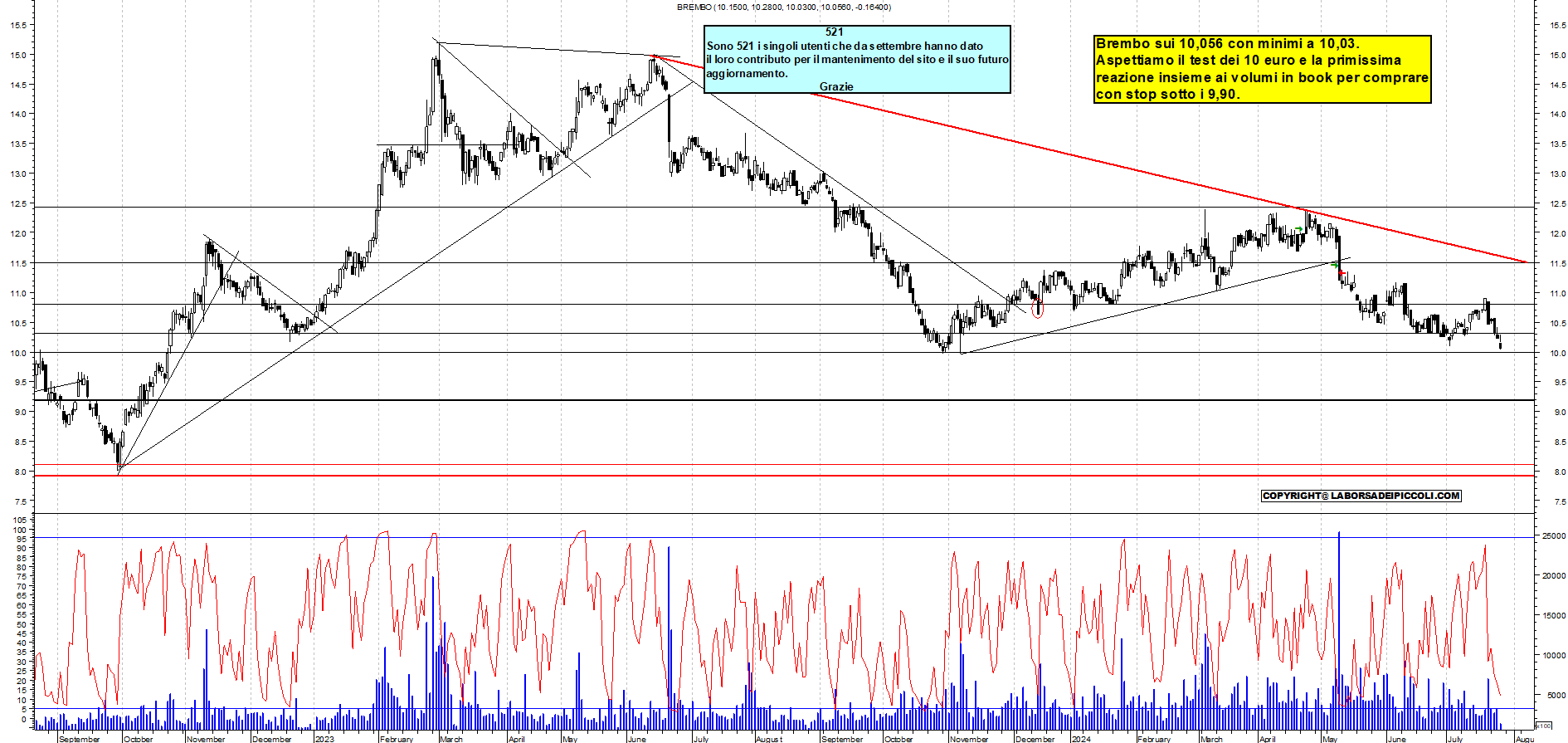Click the "45" oscillator axis value
The width and height of the screenshot is (1568, 743).
[x=22, y=633]
